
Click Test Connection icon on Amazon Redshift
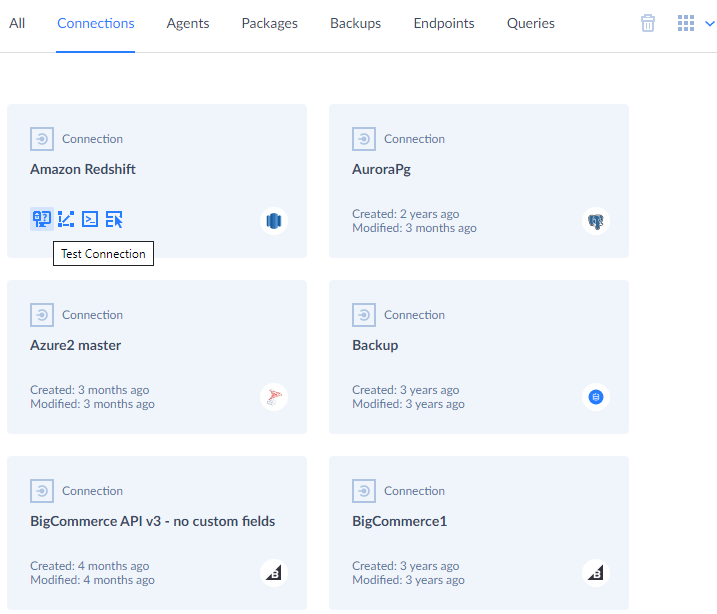coord(42,219)
